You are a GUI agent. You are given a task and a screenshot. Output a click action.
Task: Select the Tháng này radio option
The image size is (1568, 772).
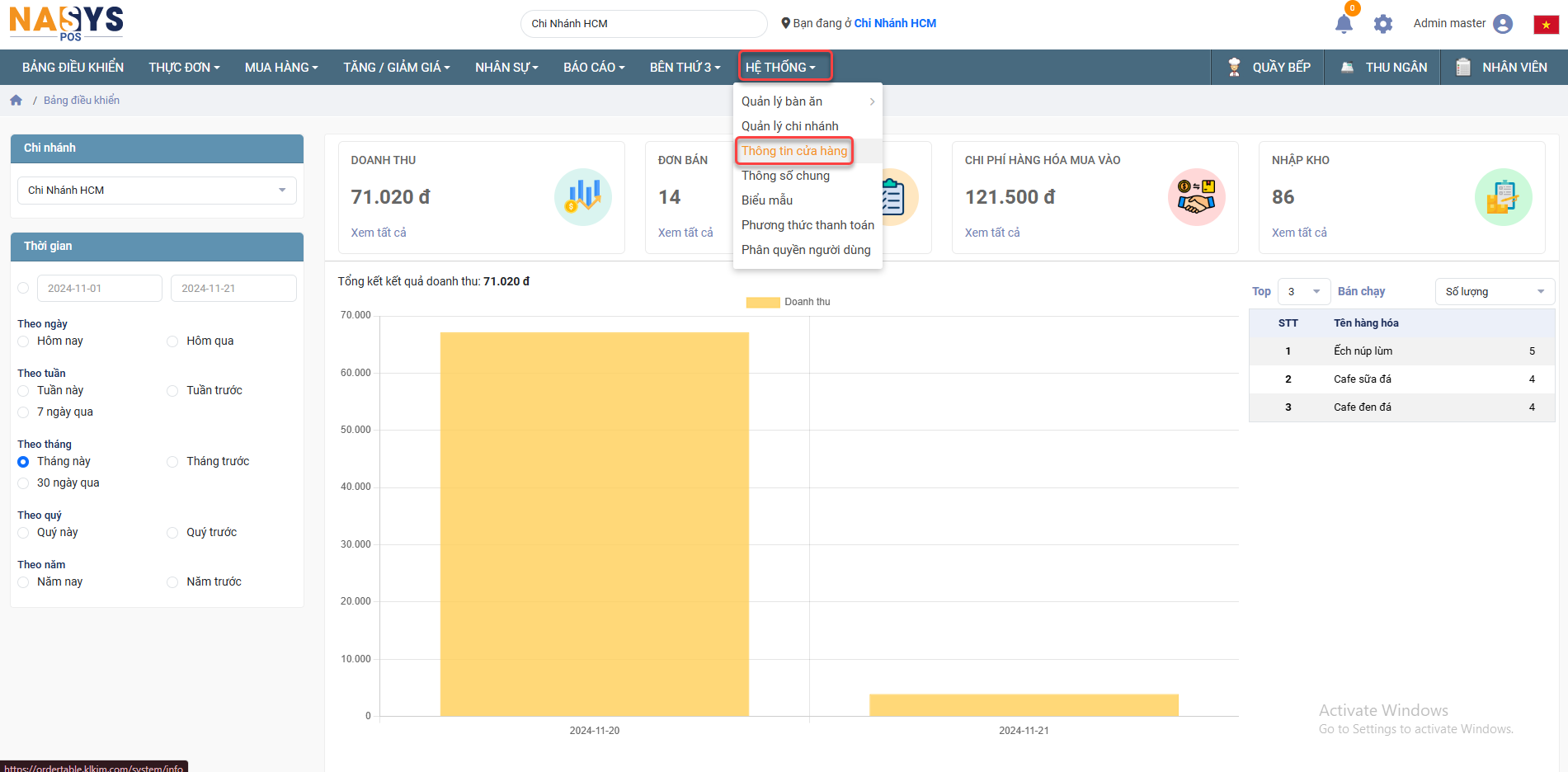(23, 462)
